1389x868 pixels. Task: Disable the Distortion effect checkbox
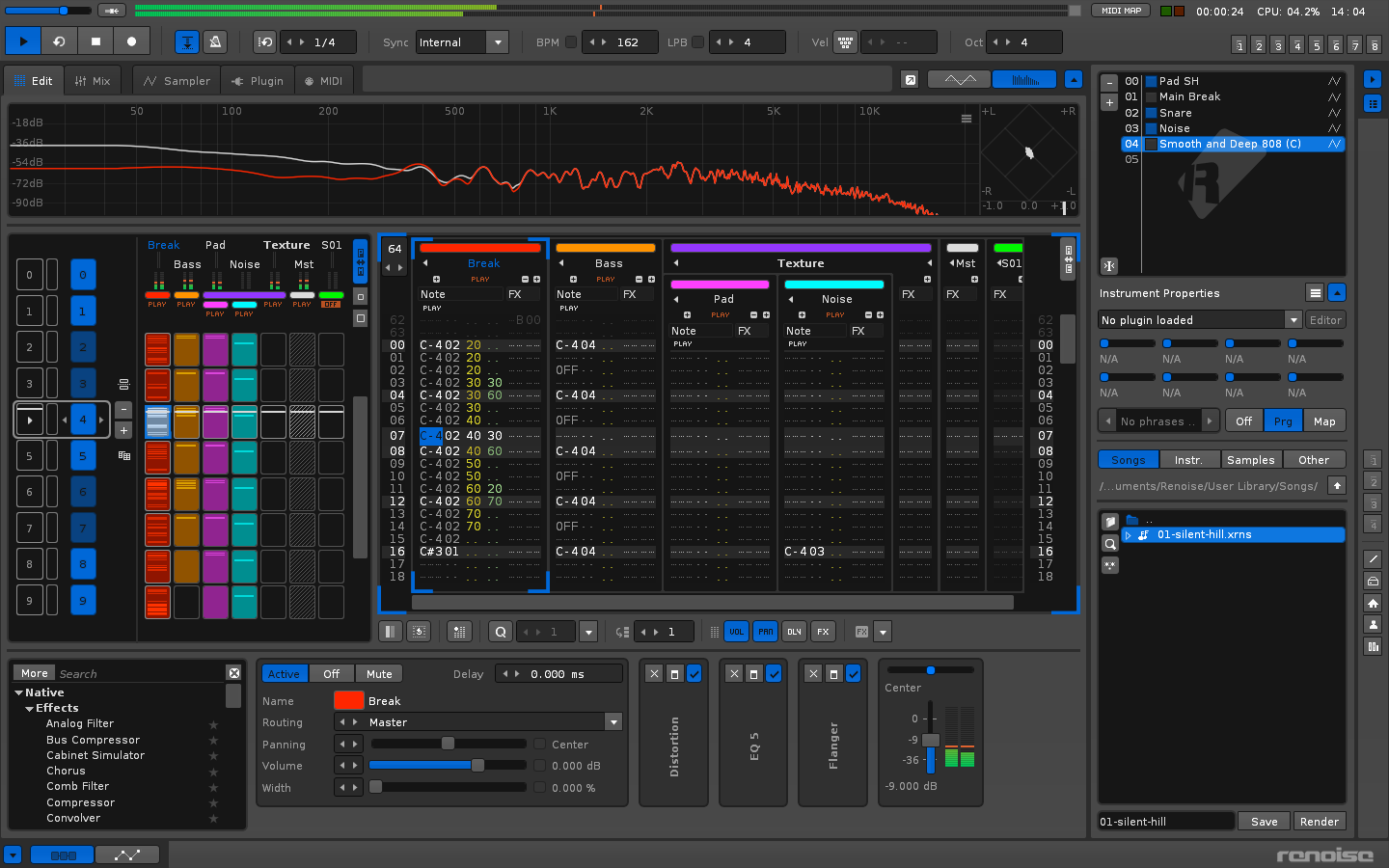(x=694, y=673)
